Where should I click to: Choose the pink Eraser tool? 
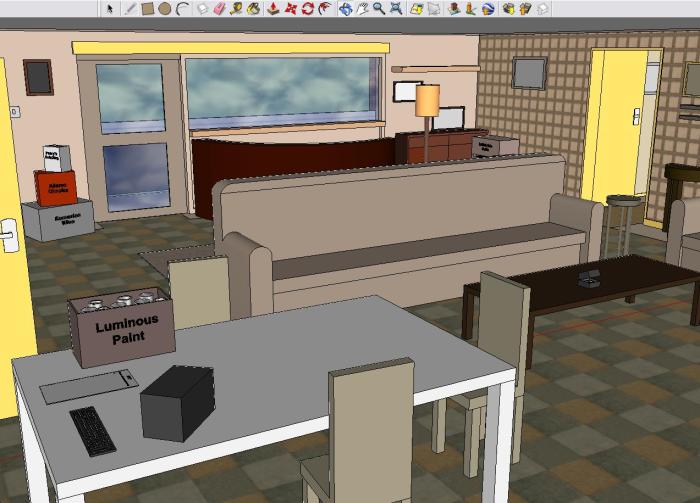coord(220,8)
